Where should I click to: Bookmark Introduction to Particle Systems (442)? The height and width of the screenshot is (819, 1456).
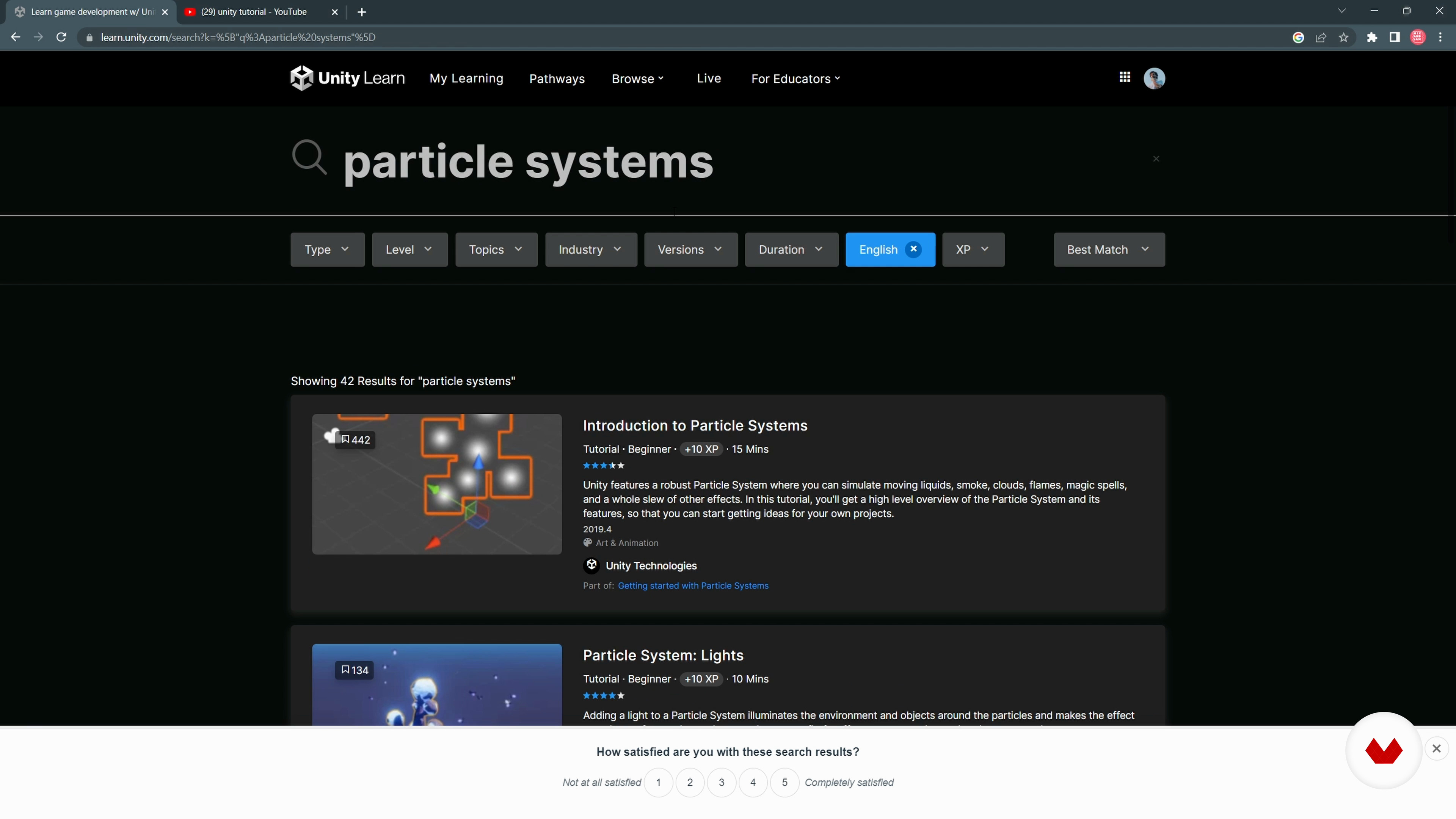click(355, 440)
